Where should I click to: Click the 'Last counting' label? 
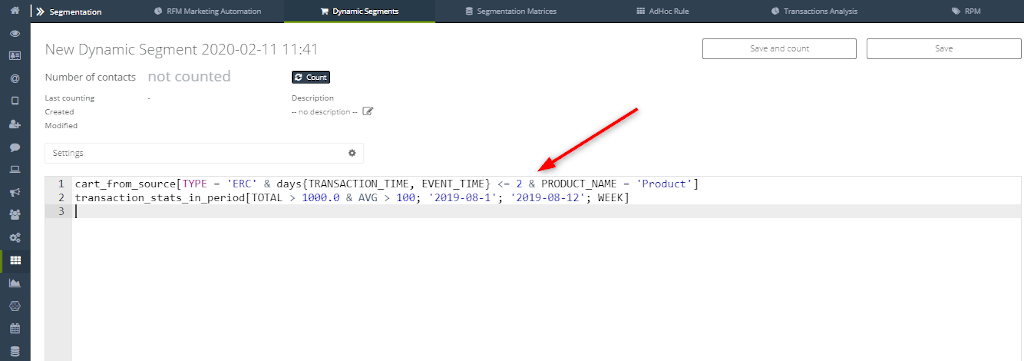tap(69, 98)
